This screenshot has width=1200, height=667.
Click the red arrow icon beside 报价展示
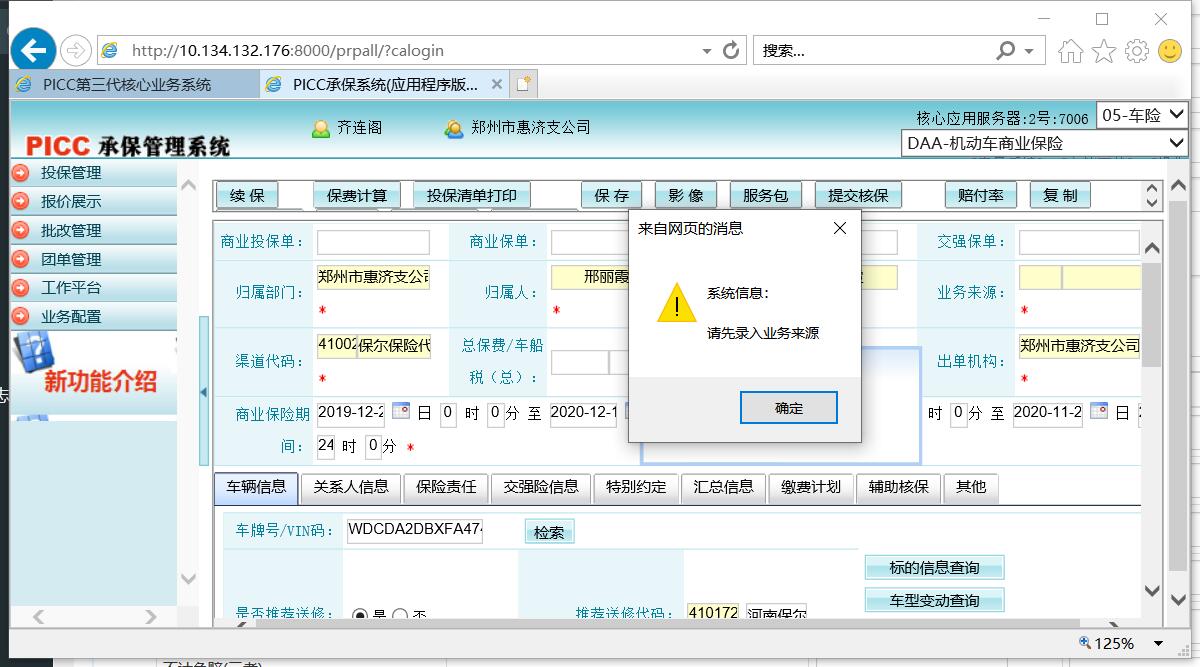click(21, 201)
